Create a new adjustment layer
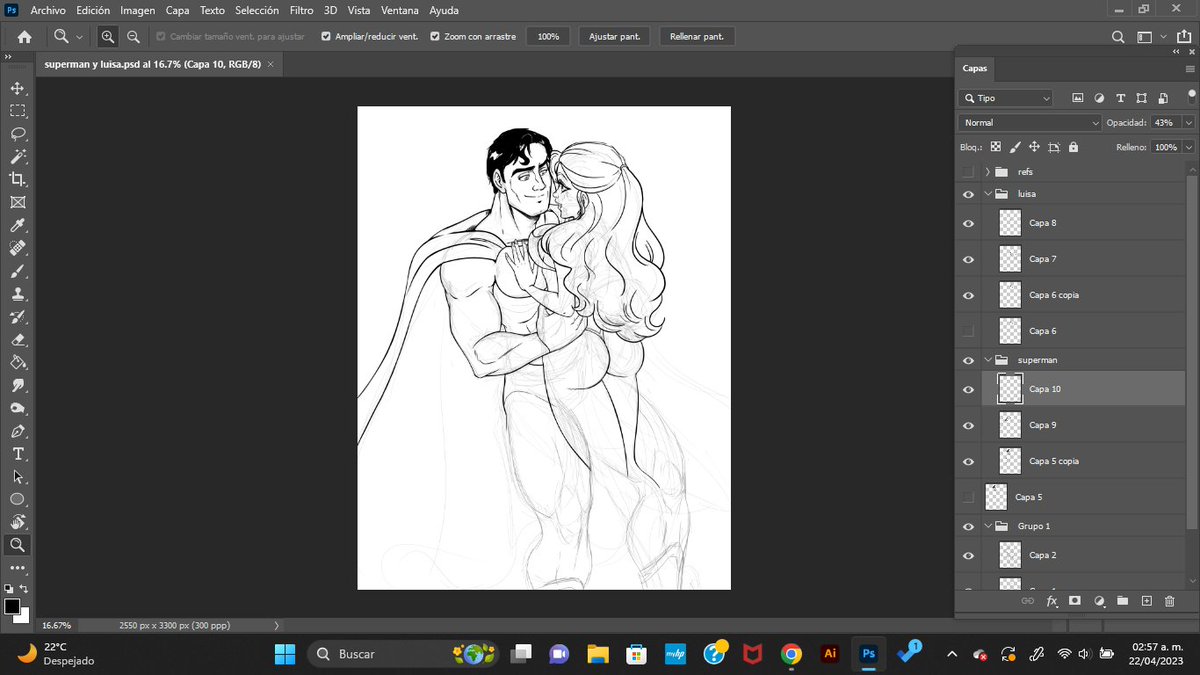 1099,601
